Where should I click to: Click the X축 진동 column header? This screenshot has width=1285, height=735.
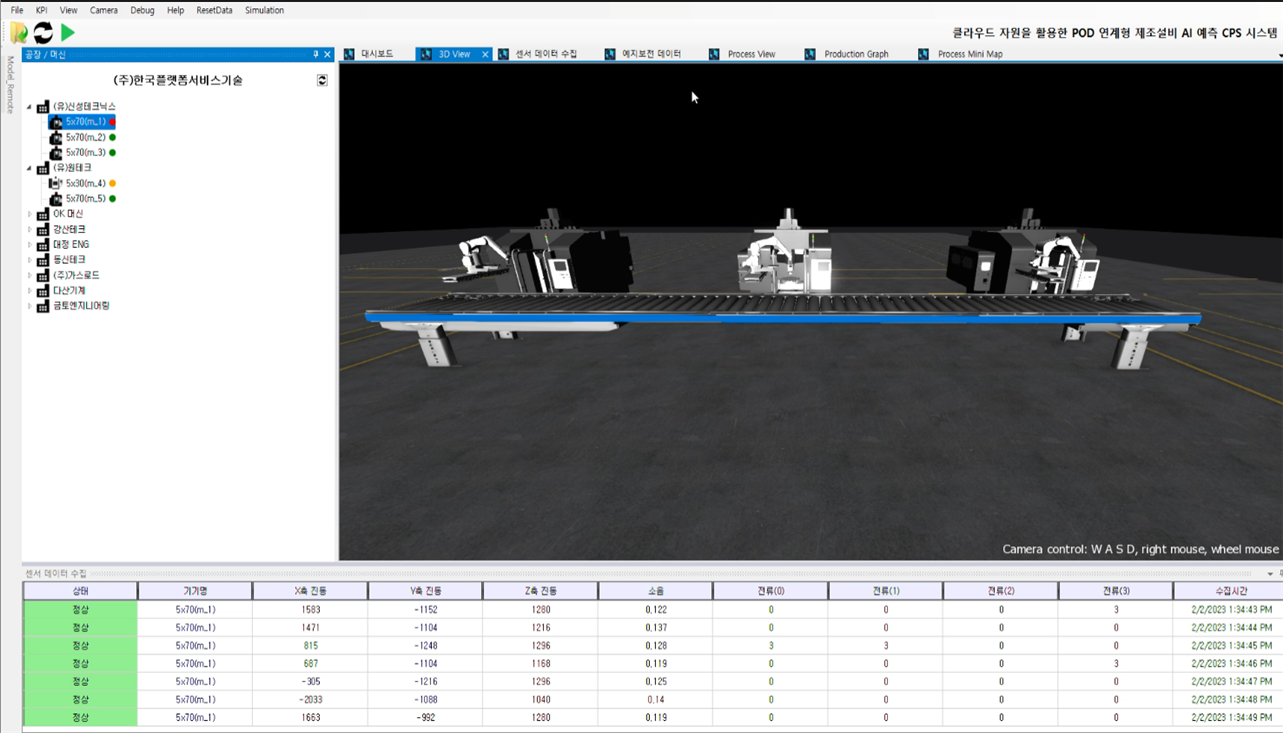tap(310, 591)
